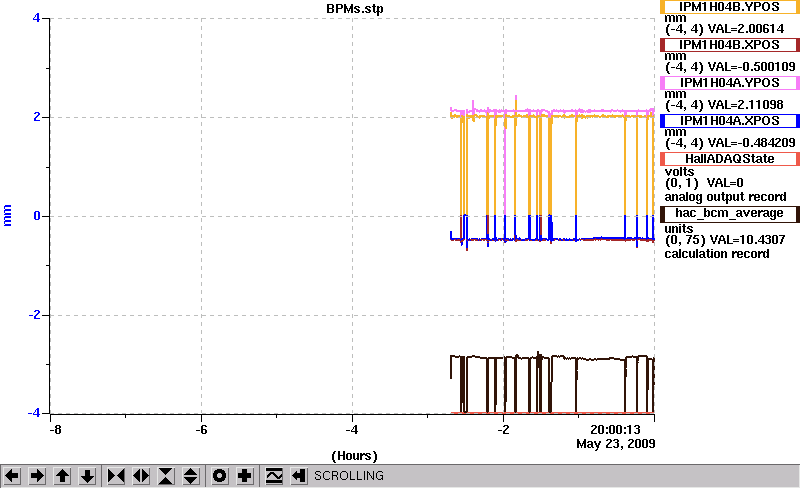Click the graph refresh waveform icon
800x488 pixels.
[274, 476]
